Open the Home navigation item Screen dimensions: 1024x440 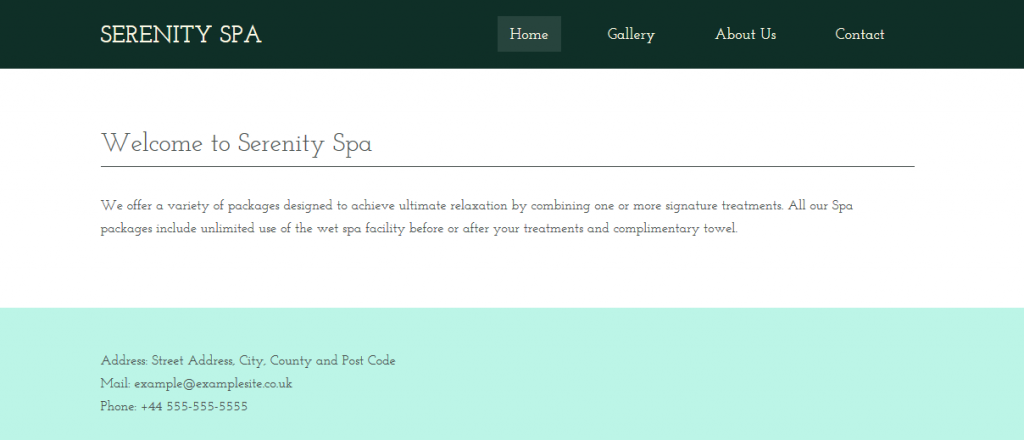[529, 34]
